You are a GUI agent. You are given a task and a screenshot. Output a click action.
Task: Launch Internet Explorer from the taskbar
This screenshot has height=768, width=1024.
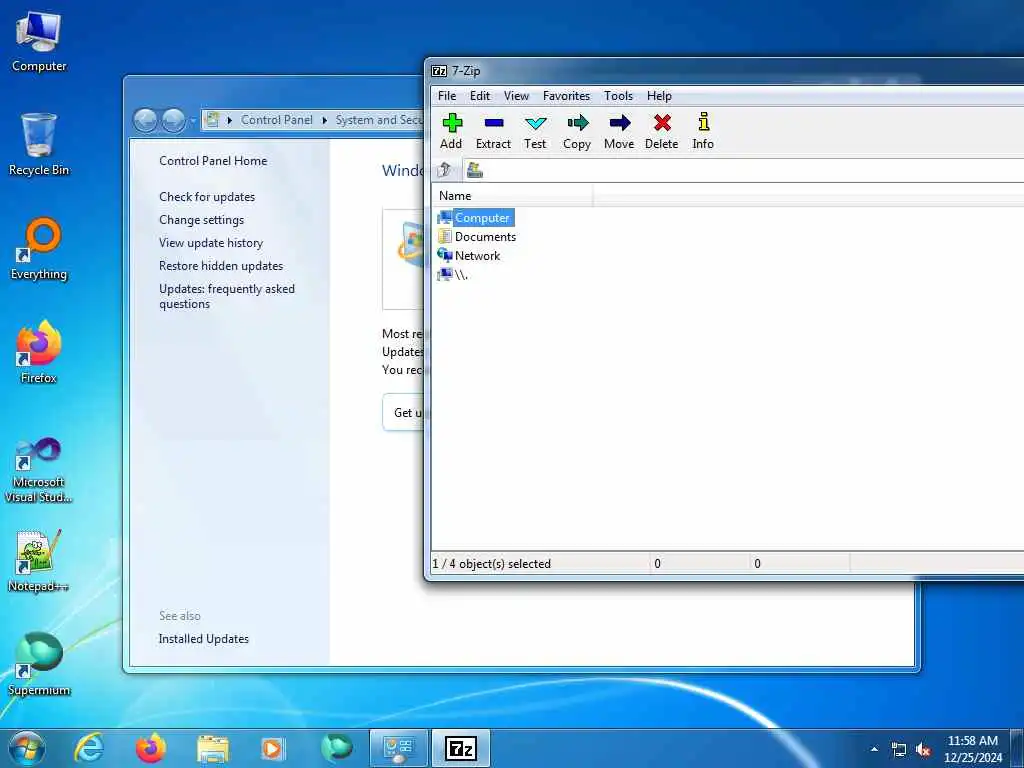[89, 748]
